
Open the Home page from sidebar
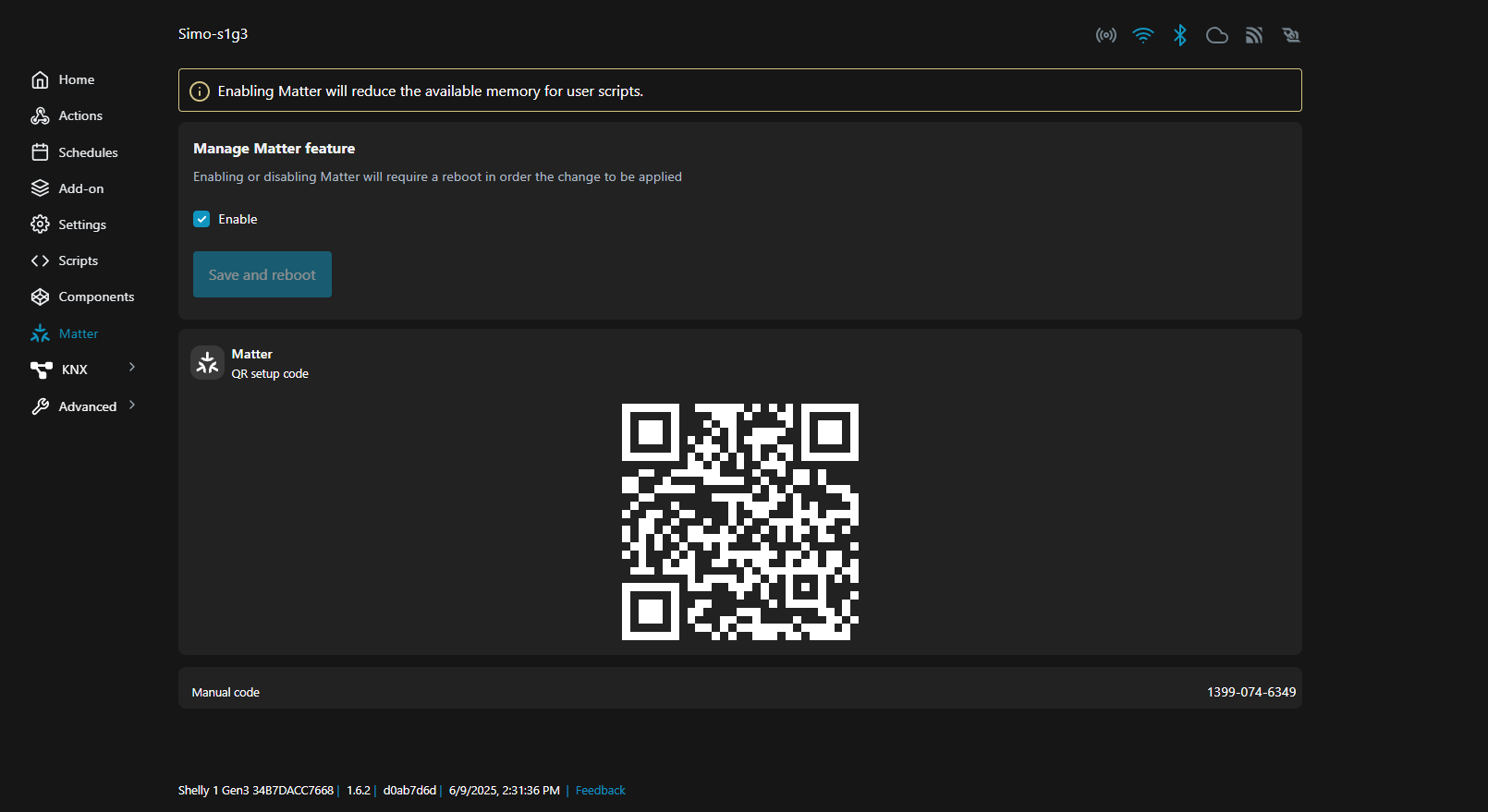tap(76, 80)
